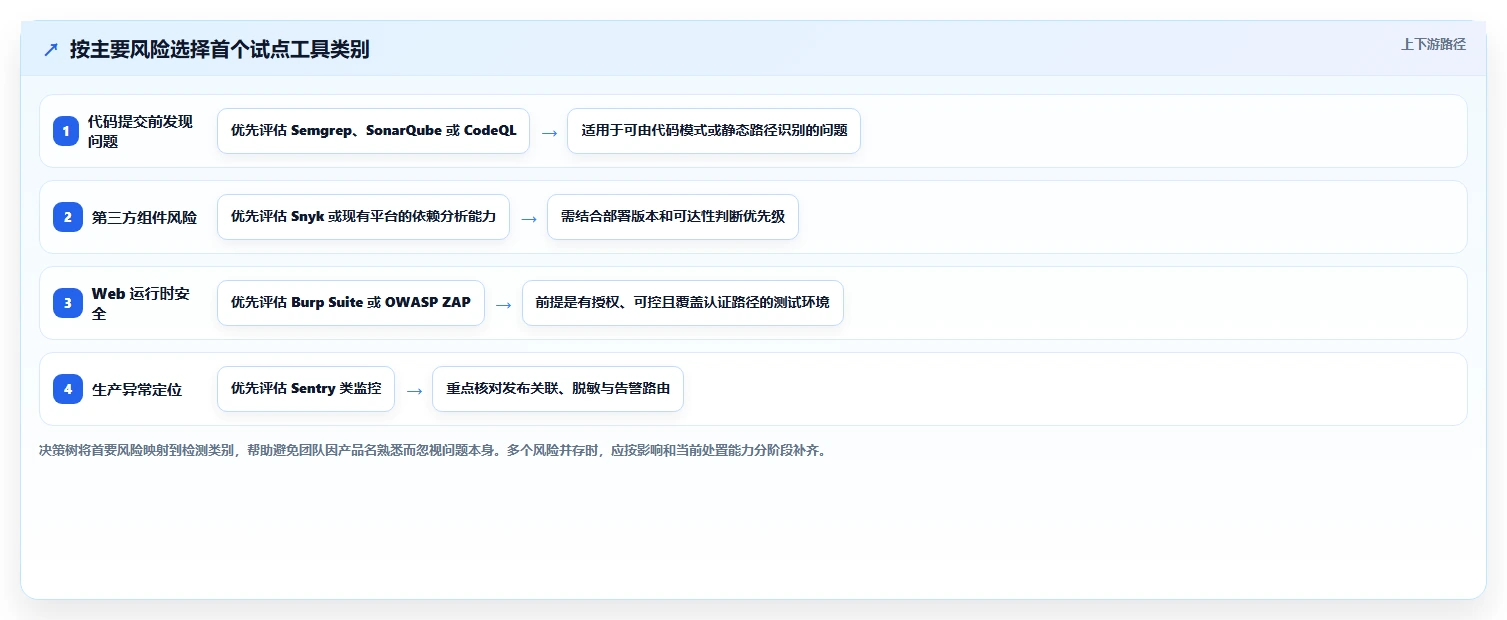
Task: Click the footnote text starting with 决策树将首要风险
Action: 432,451
